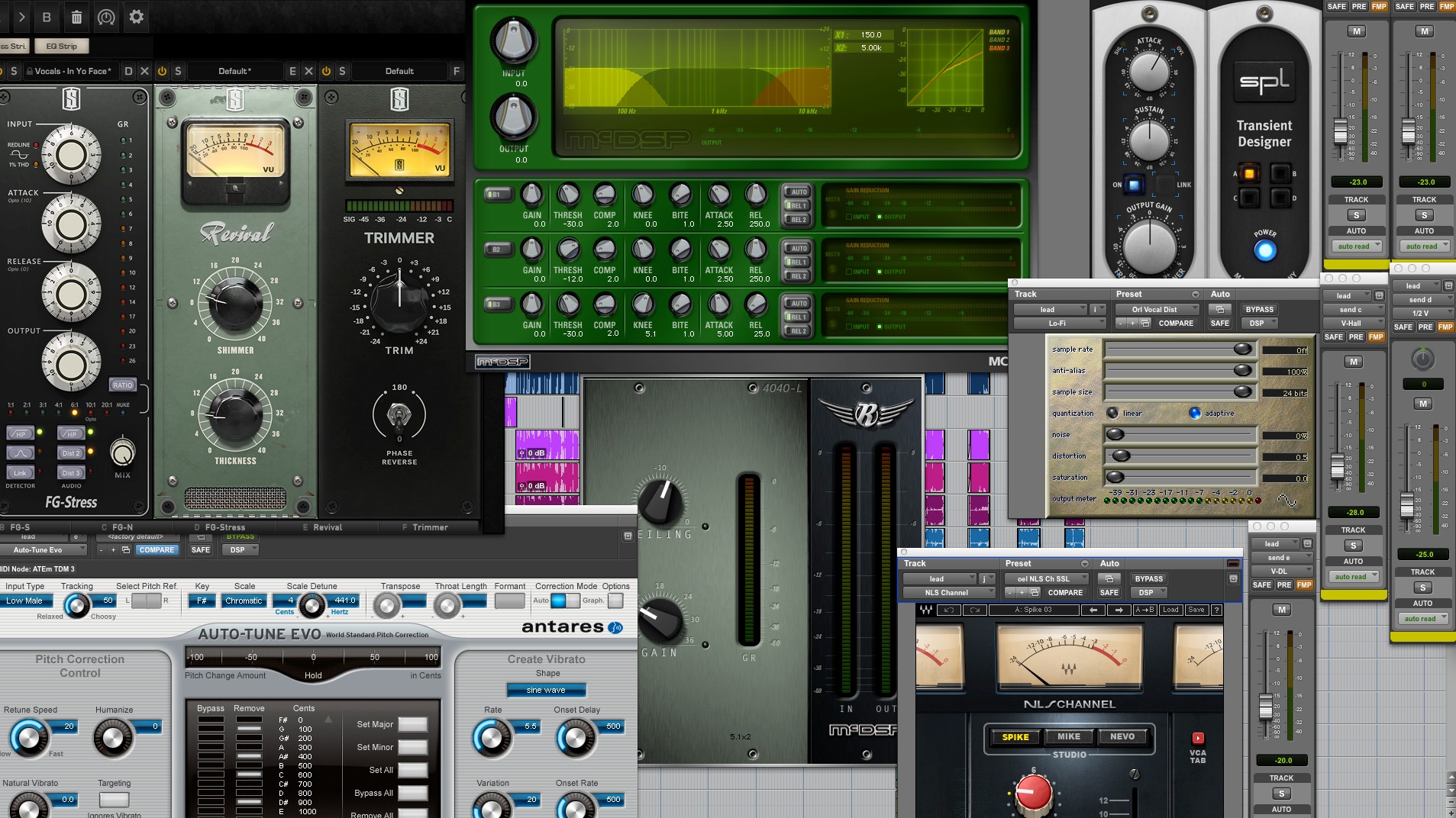Click the power icon left of Default* preset
Screen dimensions: 1456x818
click(x=162, y=71)
